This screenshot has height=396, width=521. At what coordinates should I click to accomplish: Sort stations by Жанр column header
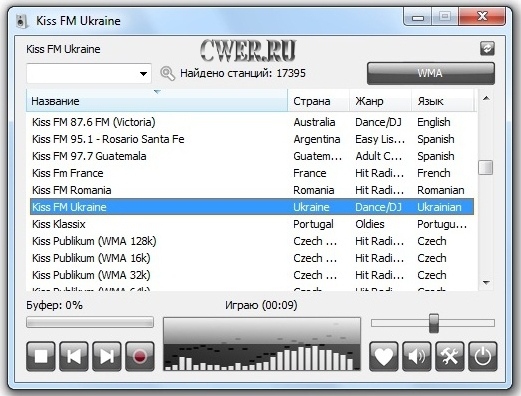coord(380,101)
